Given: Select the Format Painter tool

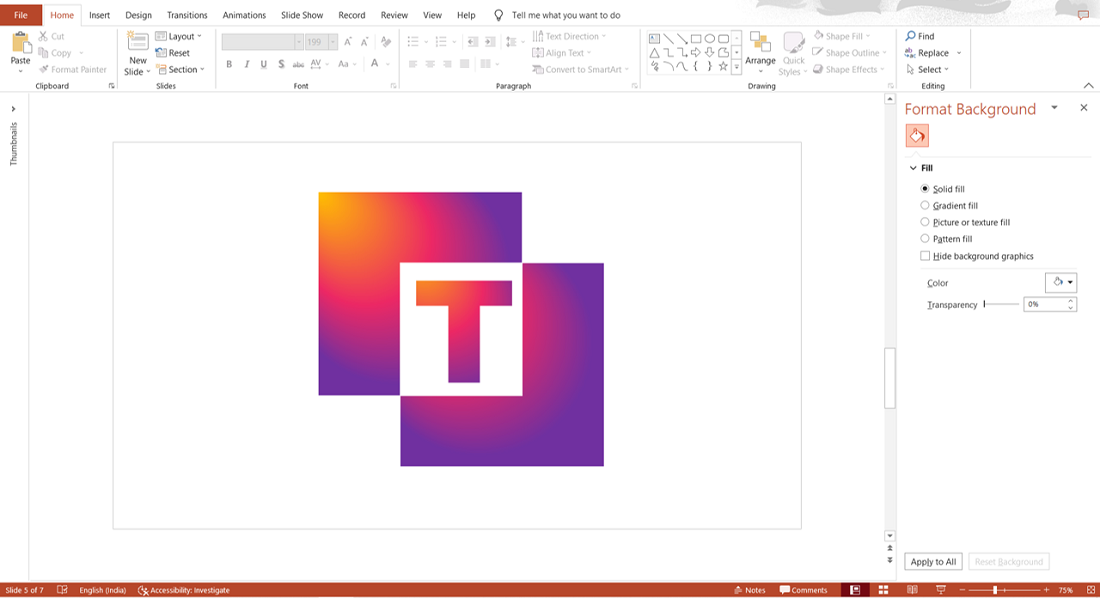Looking at the screenshot, I should [73, 69].
